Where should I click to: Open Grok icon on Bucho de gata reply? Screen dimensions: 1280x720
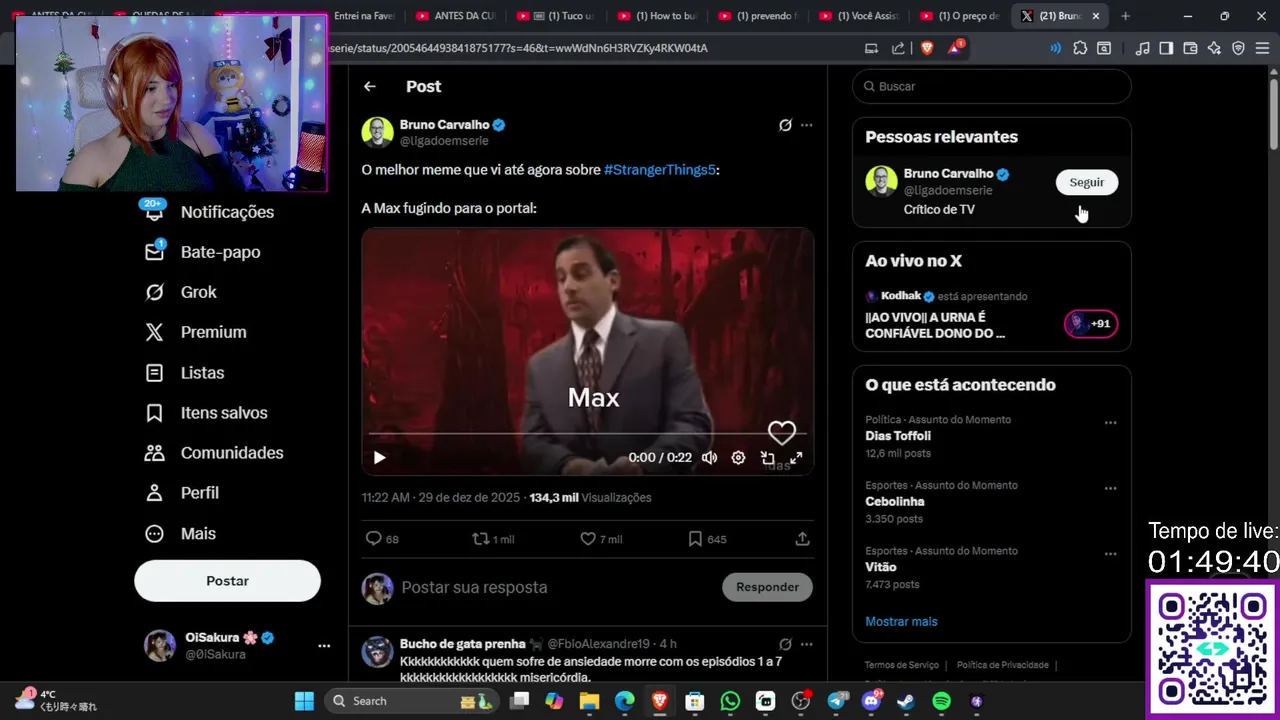785,644
